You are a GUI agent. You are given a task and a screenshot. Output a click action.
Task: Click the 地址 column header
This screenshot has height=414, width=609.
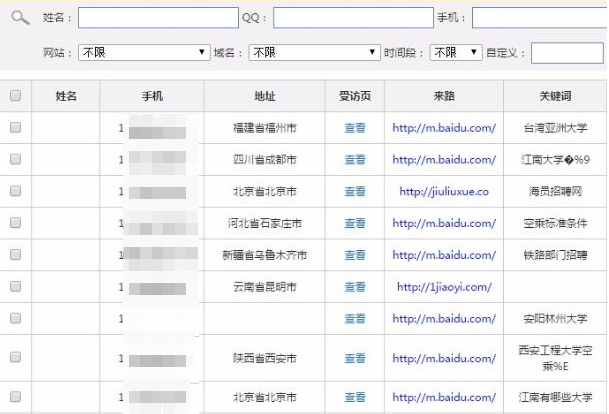pyautogui.click(x=265, y=96)
